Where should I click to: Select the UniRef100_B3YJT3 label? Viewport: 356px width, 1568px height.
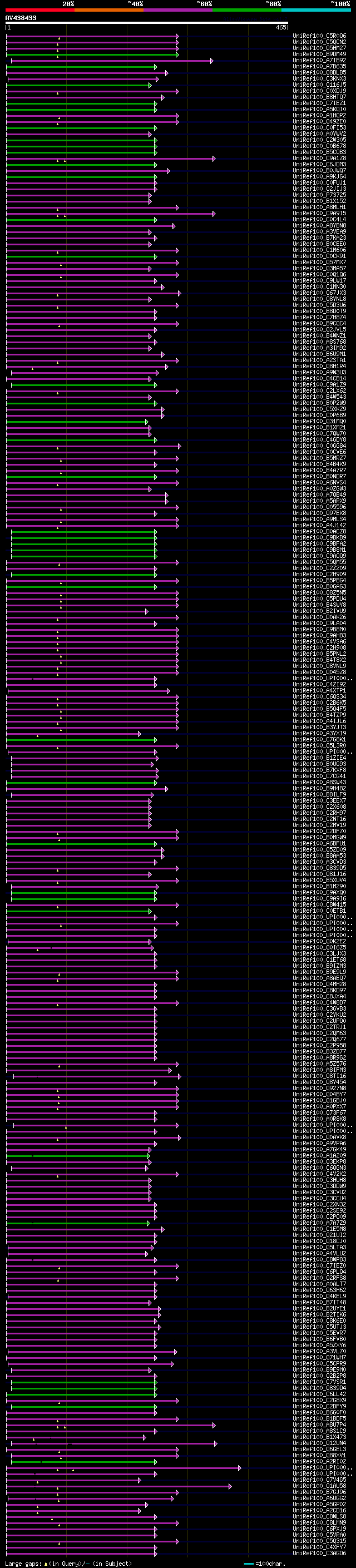(319, 728)
